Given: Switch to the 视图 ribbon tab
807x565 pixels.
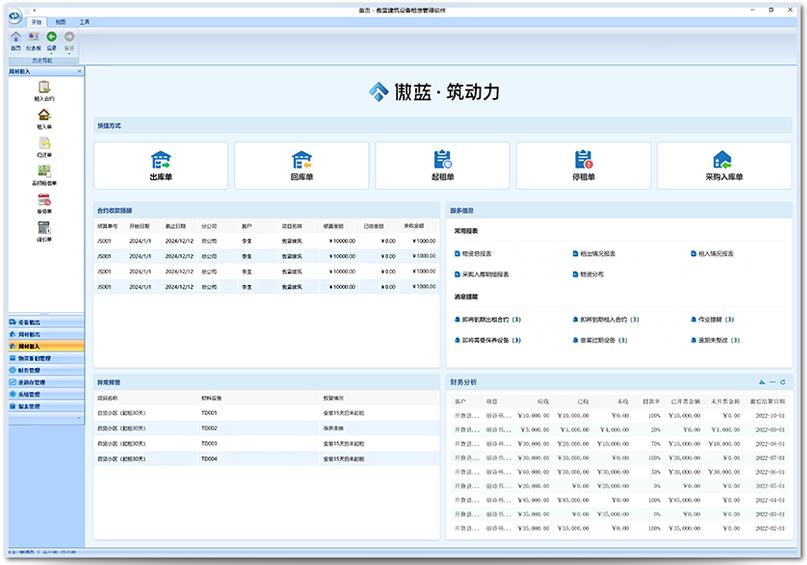Looking at the screenshot, I should (x=61, y=21).
